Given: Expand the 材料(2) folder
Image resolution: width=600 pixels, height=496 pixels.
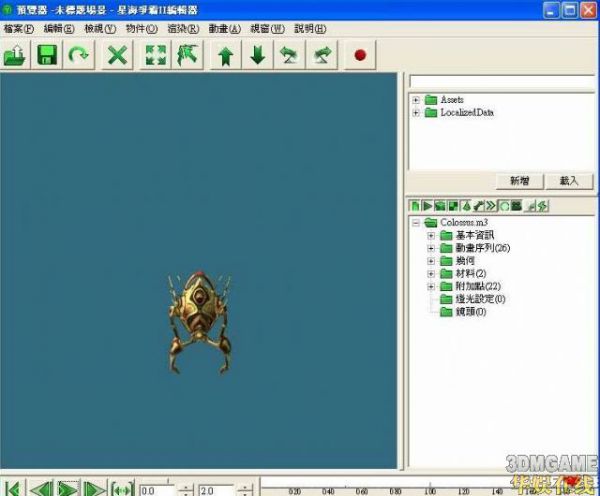Looking at the screenshot, I should click(x=431, y=274).
